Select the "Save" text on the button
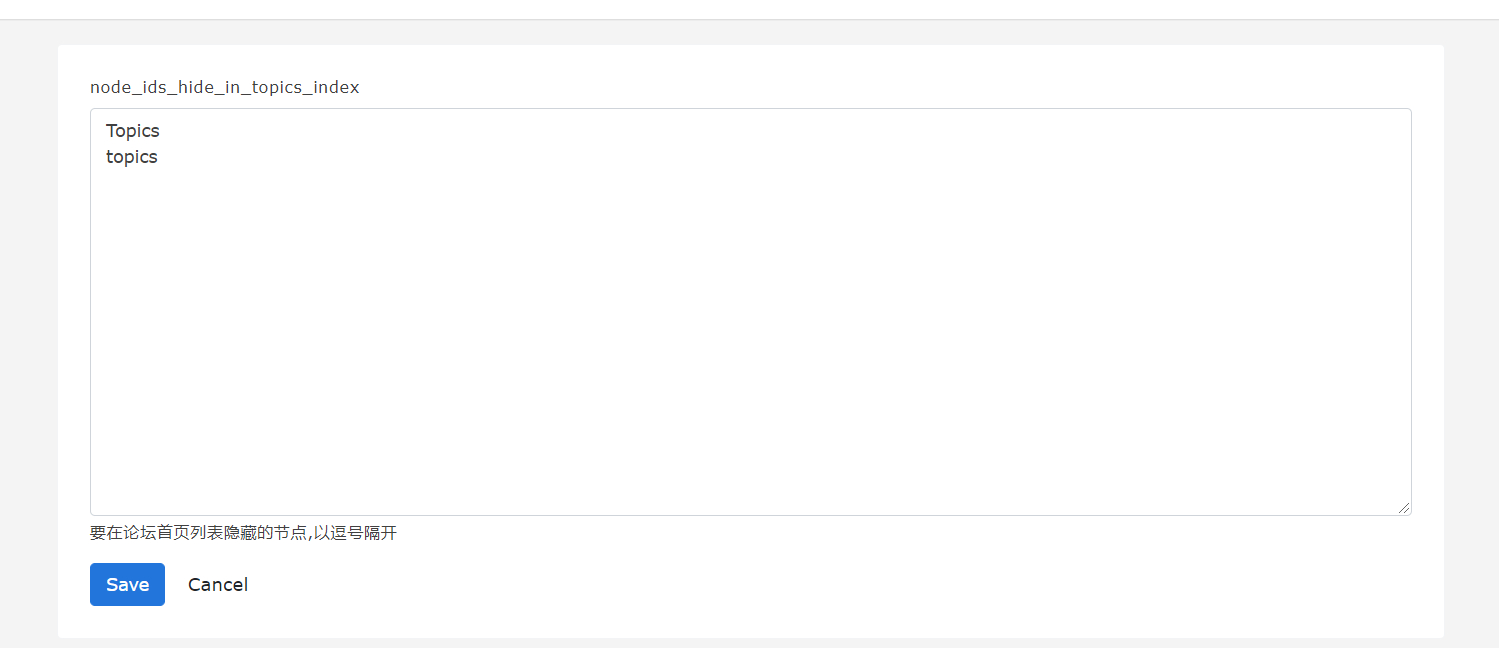The image size is (1499, 648). point(127,584)
